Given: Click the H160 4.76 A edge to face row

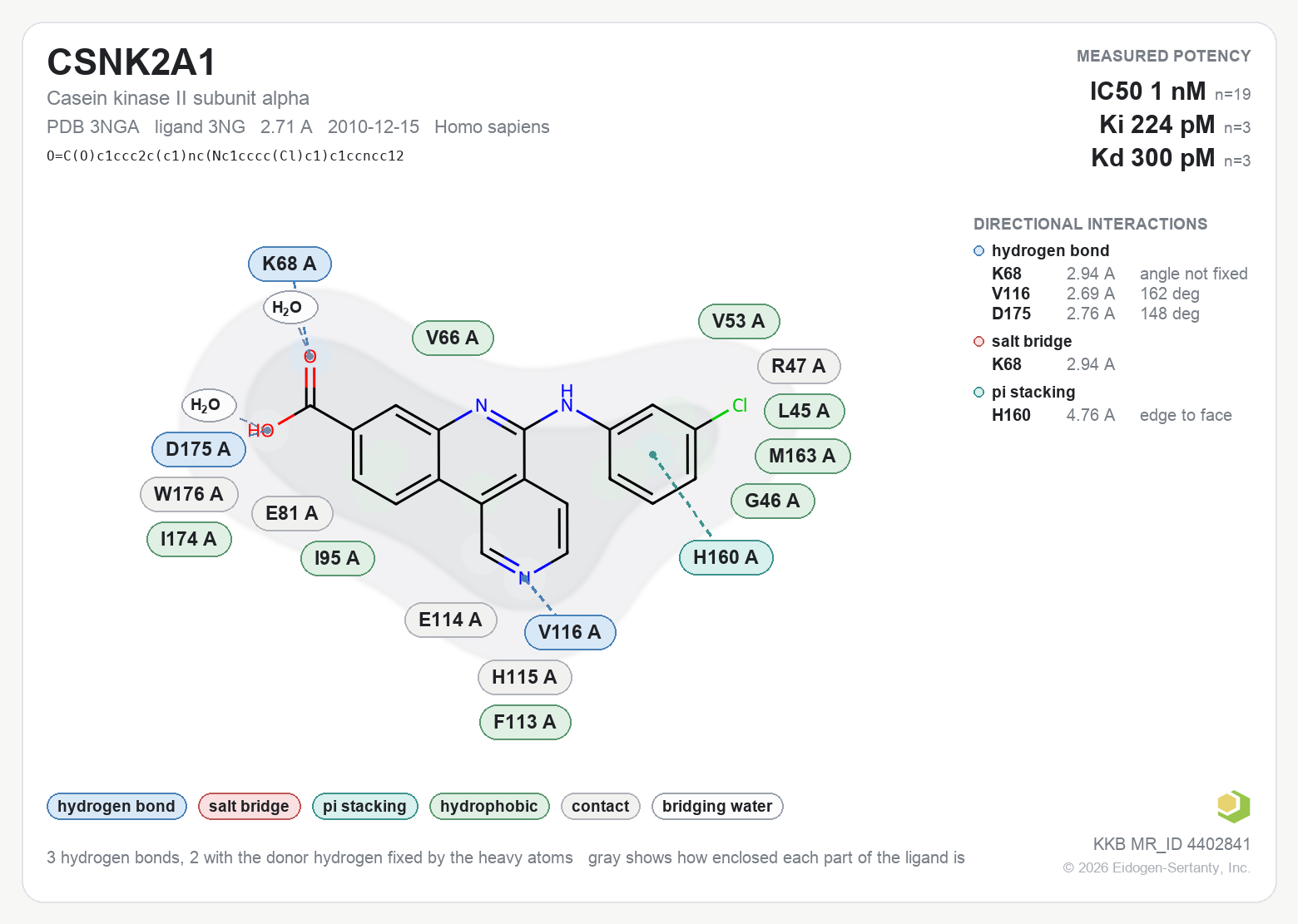Looking at the screenshot, I should (x=1112, y=415).
